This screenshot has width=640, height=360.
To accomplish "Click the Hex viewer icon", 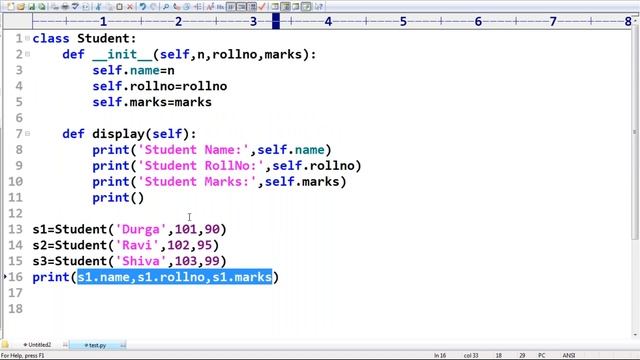I will tap(220, 7).
